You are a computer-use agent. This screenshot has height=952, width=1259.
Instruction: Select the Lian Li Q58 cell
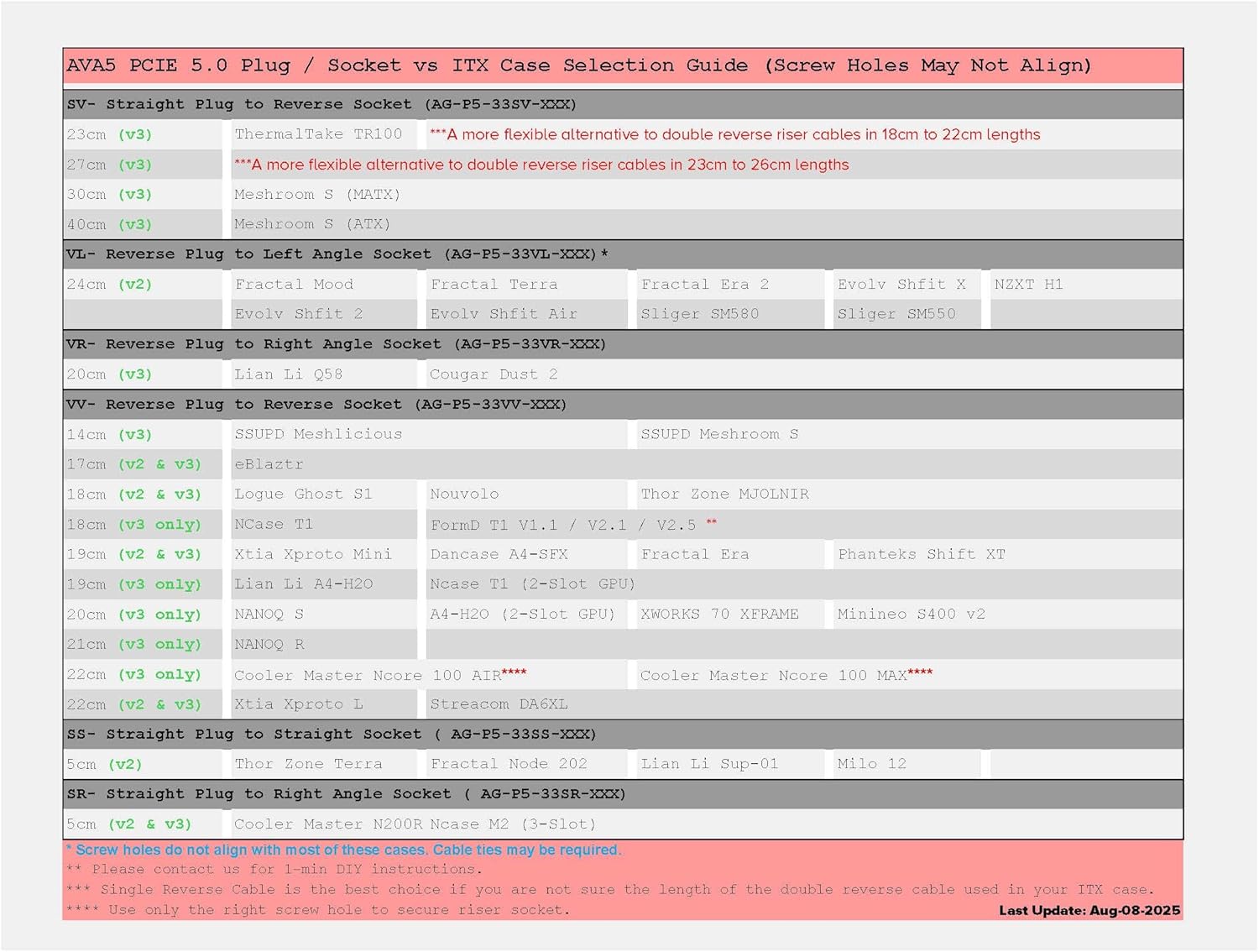[x=289, y=374]
